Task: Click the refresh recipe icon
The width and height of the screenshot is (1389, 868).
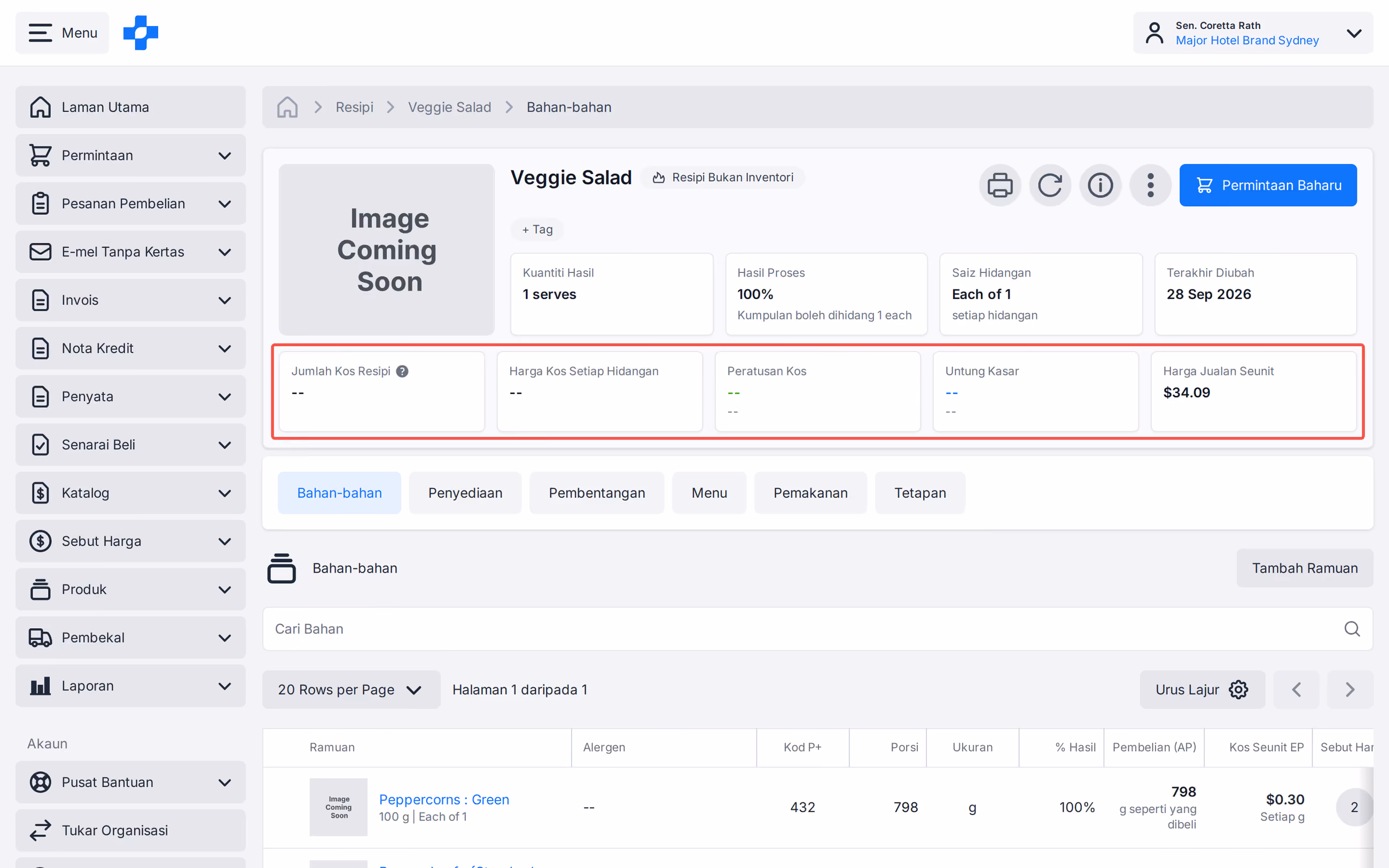Action: pos(1050,185)
